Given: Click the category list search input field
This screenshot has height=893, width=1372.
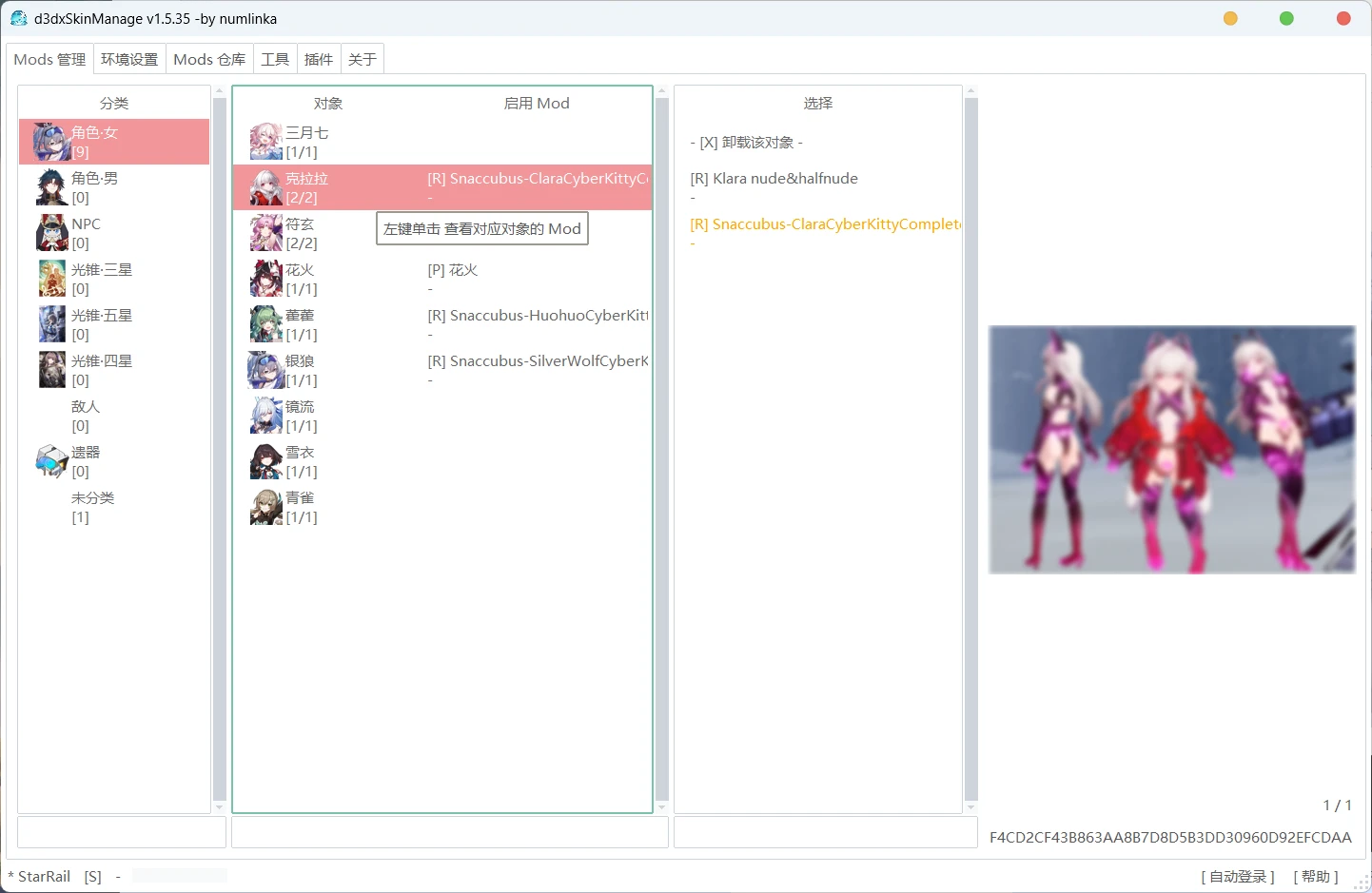Looking at the screenshot, I should point(122,832).
